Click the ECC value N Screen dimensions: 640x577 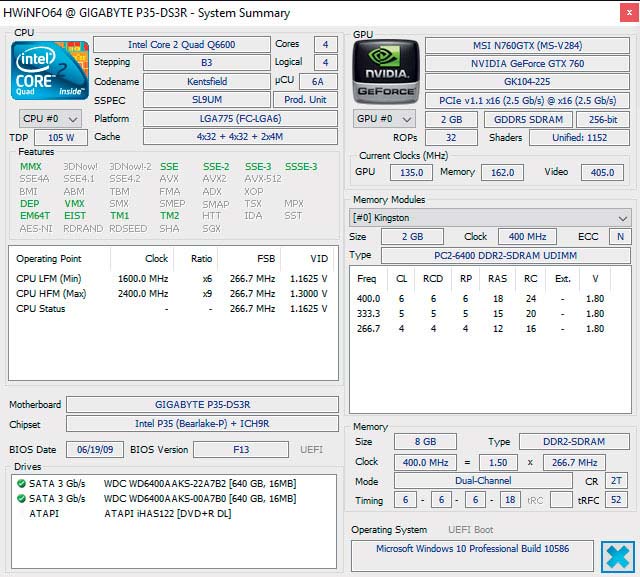[x=620, y=237]
